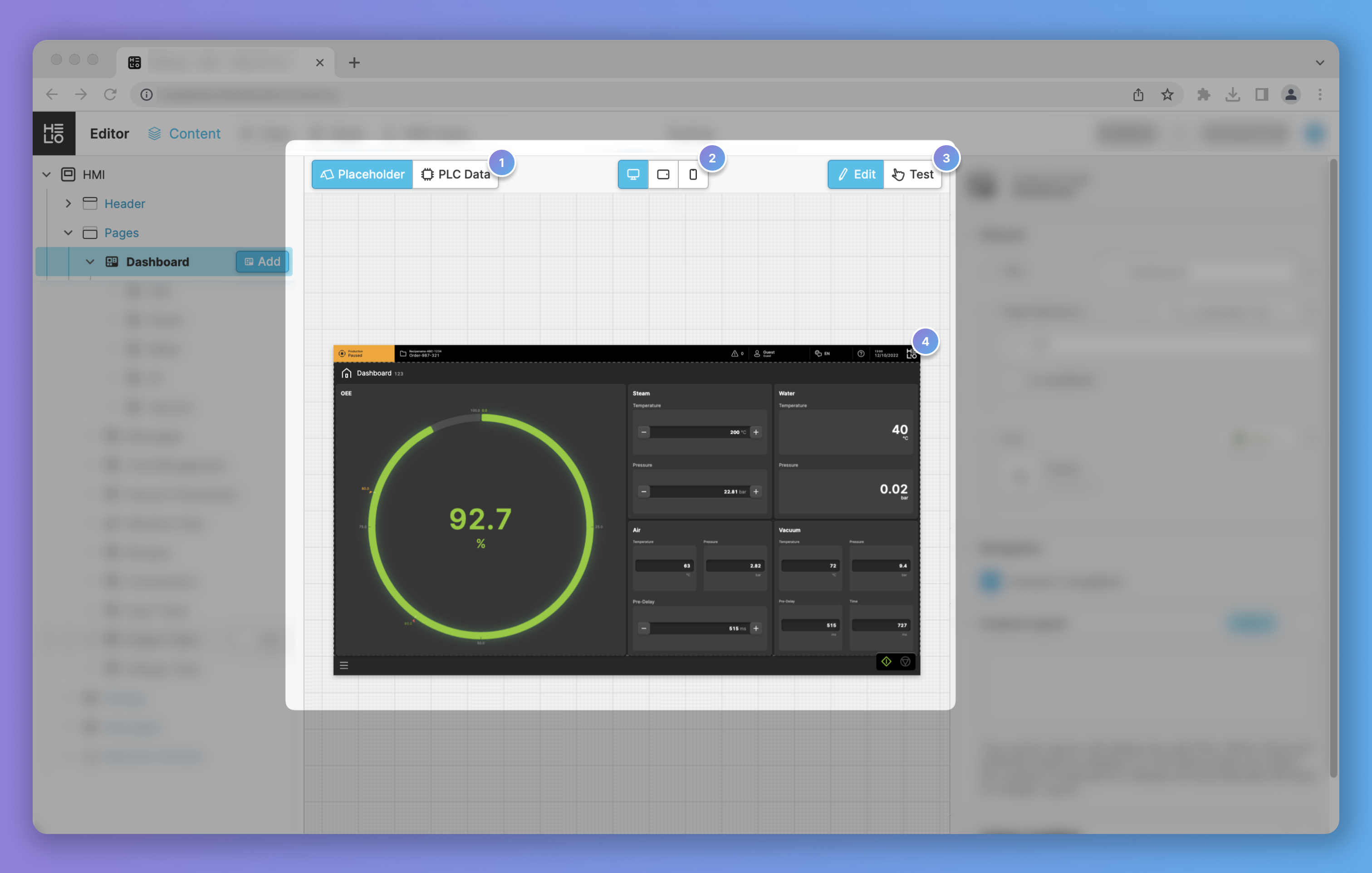This screenshot has height=873, width=1372.
Task: Activate the Edit mode button
Action: 856,174
